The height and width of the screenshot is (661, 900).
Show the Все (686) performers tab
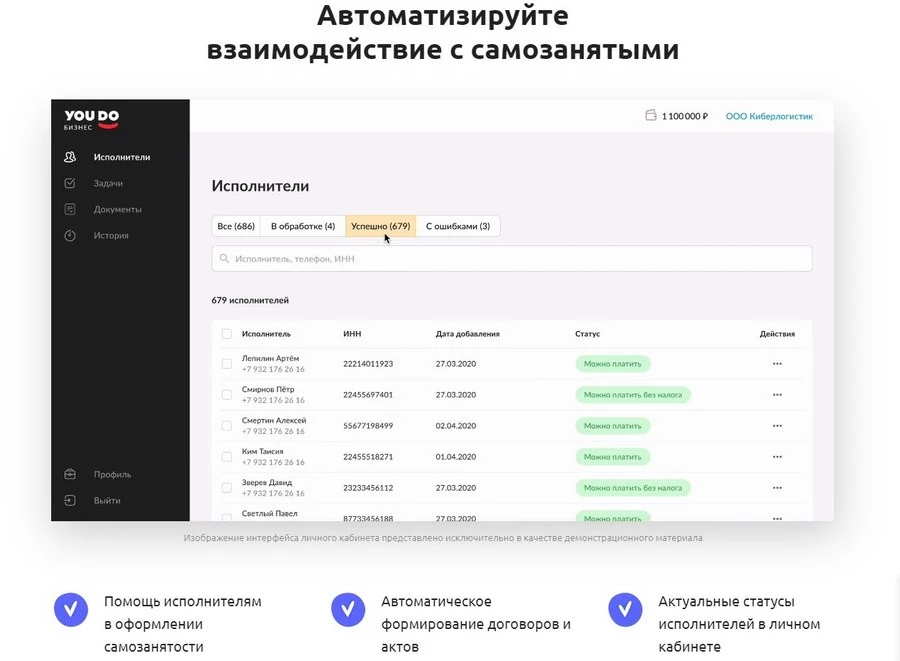[235, 227]
